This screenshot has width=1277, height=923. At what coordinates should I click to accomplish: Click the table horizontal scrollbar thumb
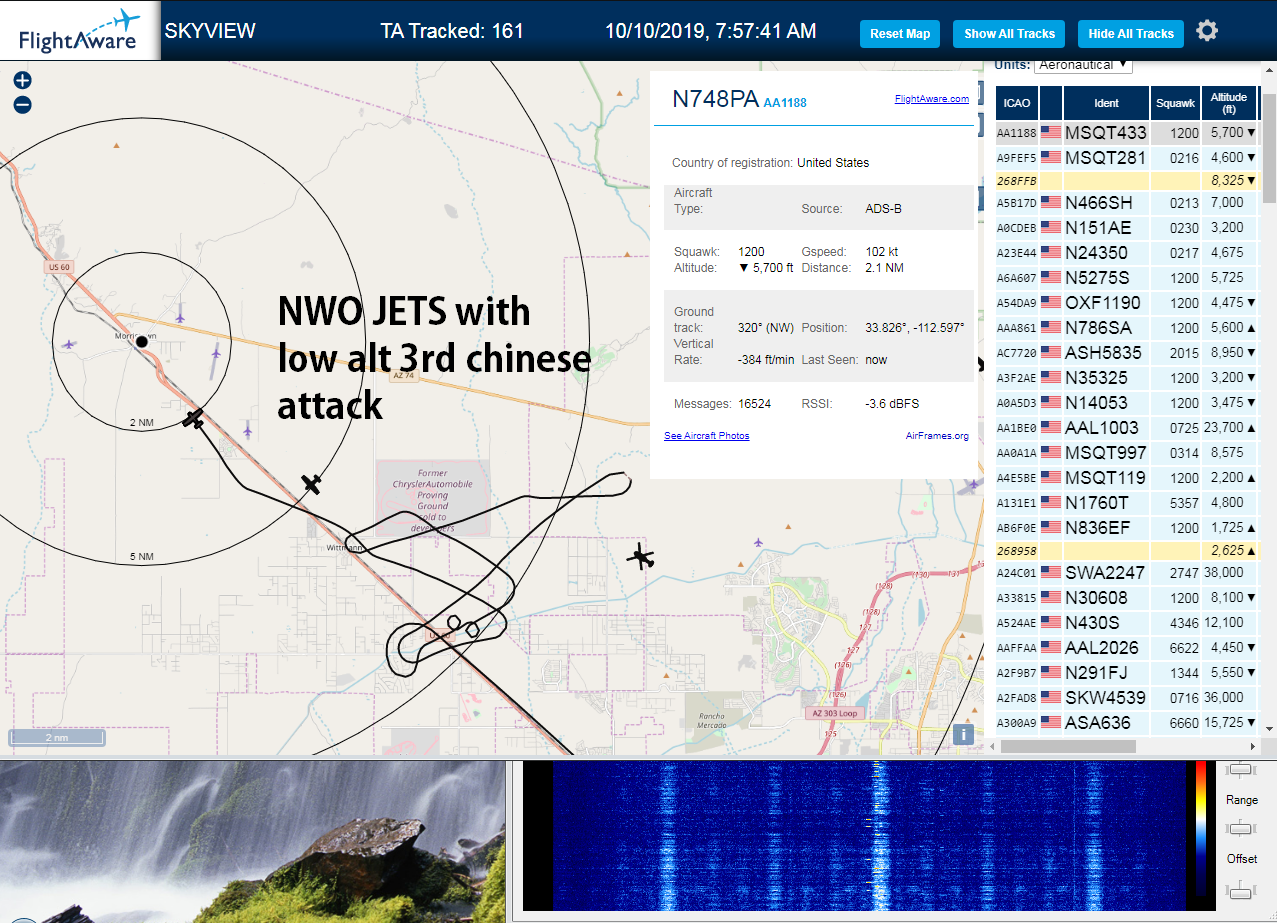tap(1066, 746)
